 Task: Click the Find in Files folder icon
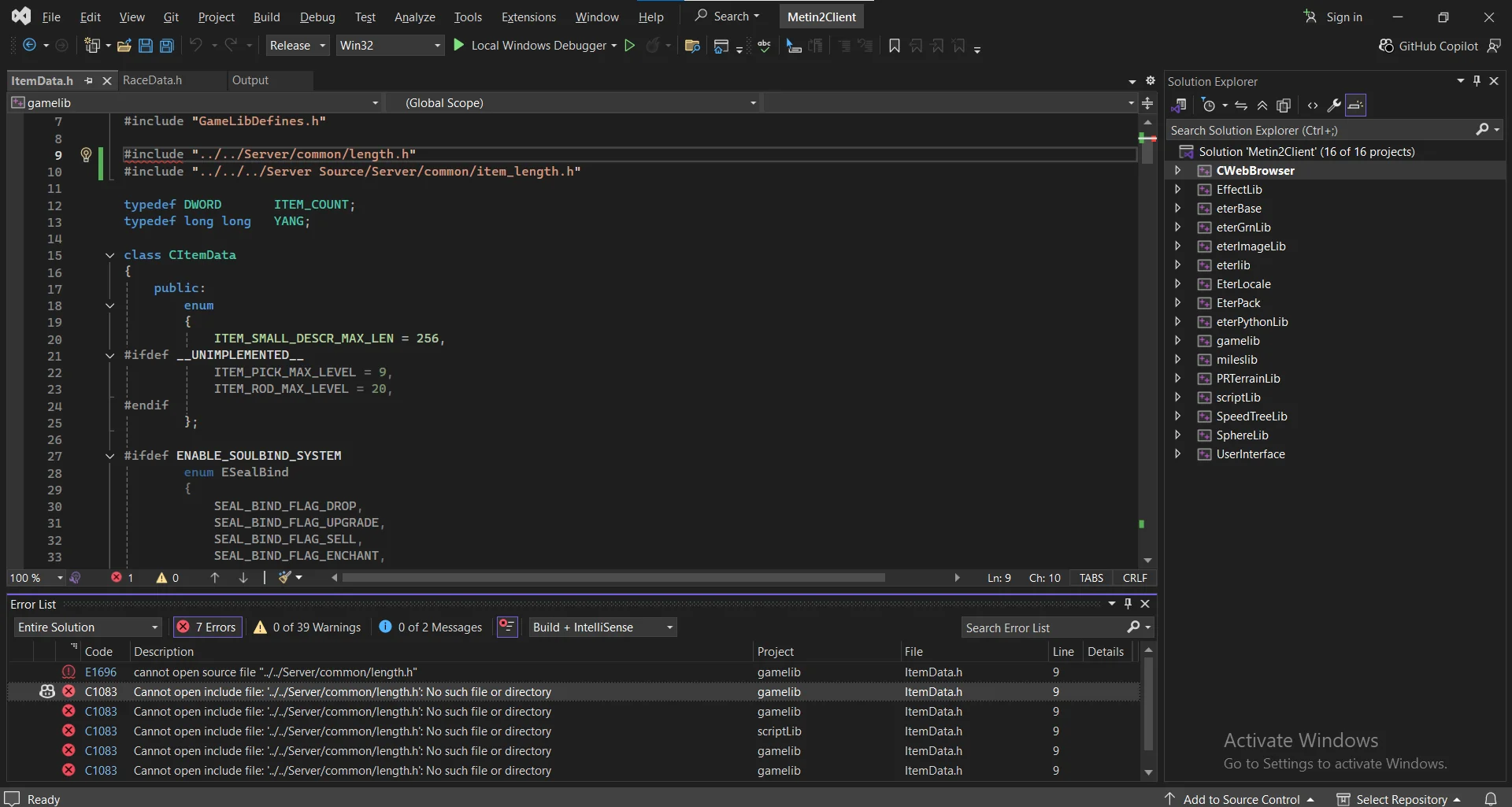693,46
